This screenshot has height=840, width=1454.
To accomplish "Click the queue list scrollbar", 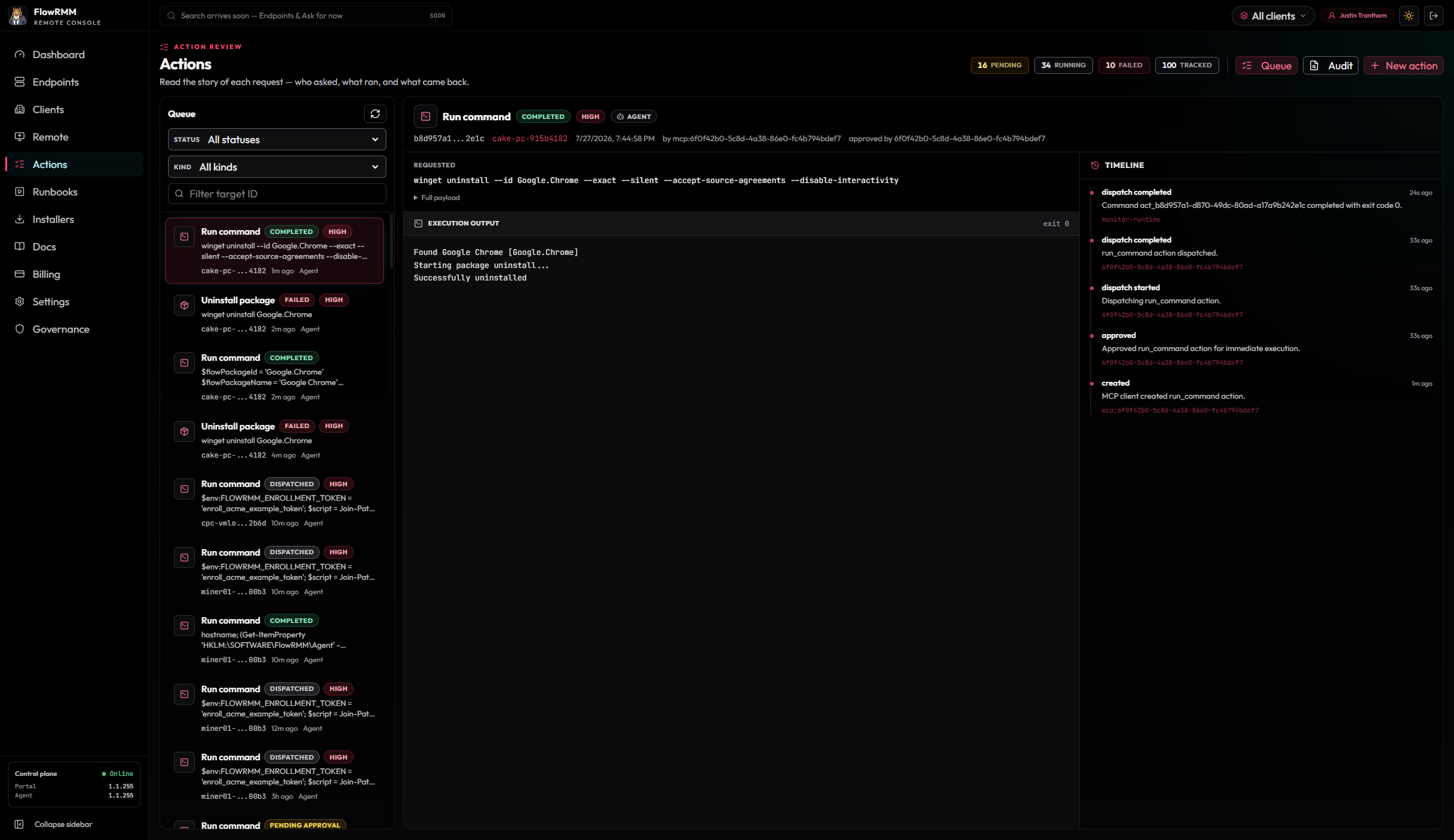I will tap(391, 241).
